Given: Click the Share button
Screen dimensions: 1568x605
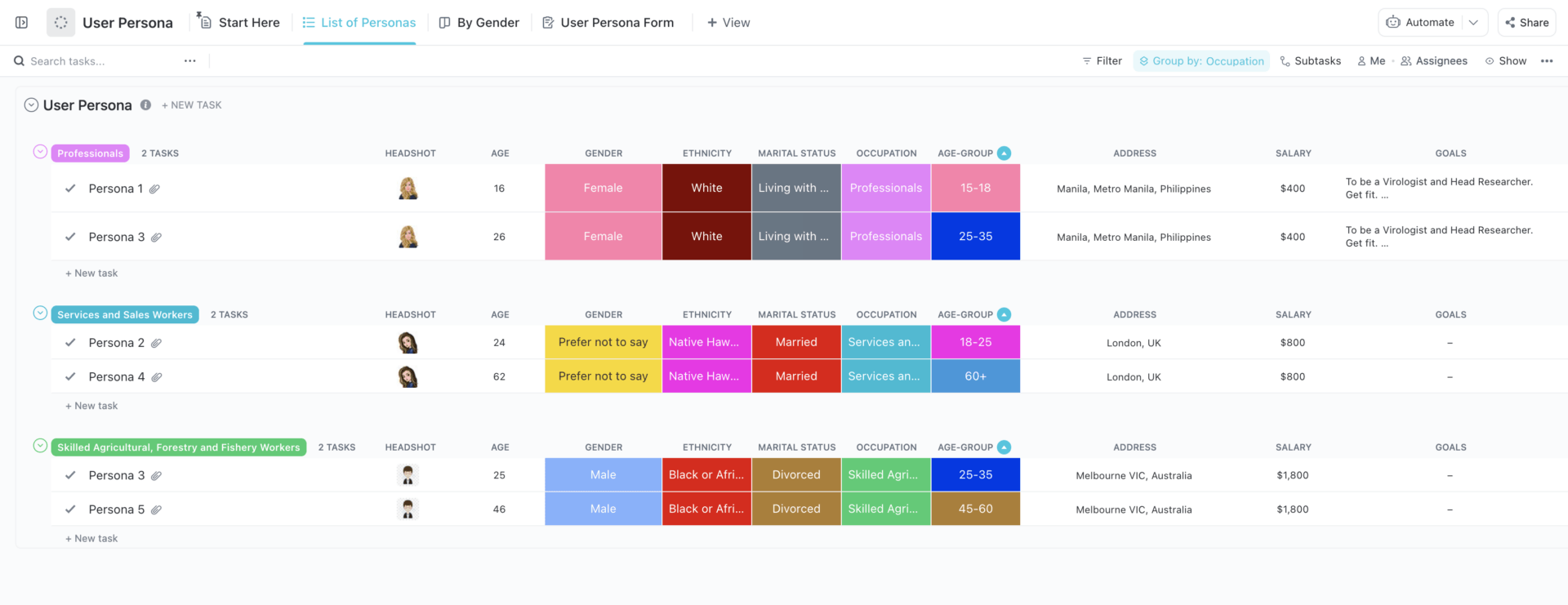Looking at the screenshot, I should pos(1527,23).
